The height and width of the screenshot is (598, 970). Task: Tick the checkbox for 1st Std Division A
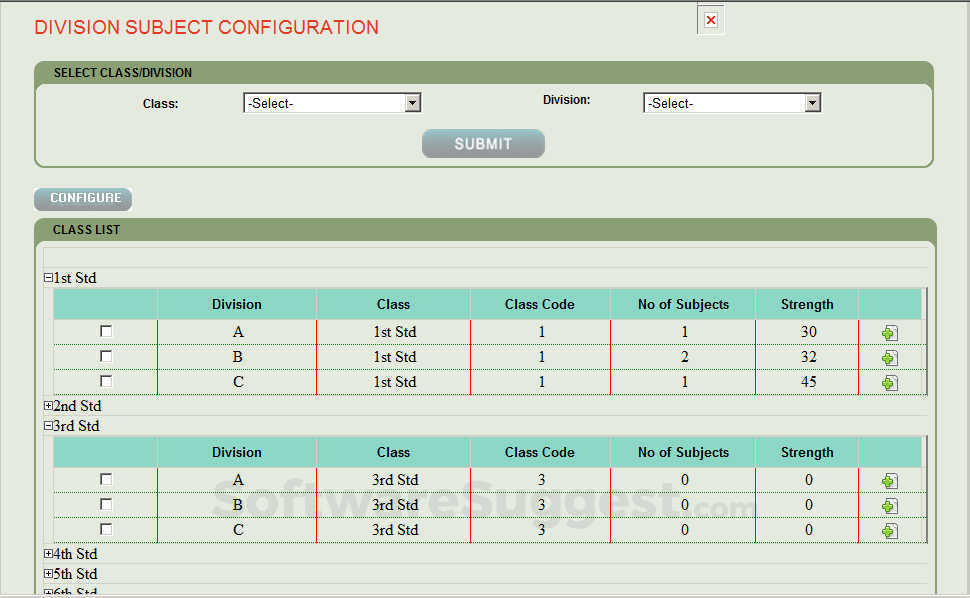point(105,330)
